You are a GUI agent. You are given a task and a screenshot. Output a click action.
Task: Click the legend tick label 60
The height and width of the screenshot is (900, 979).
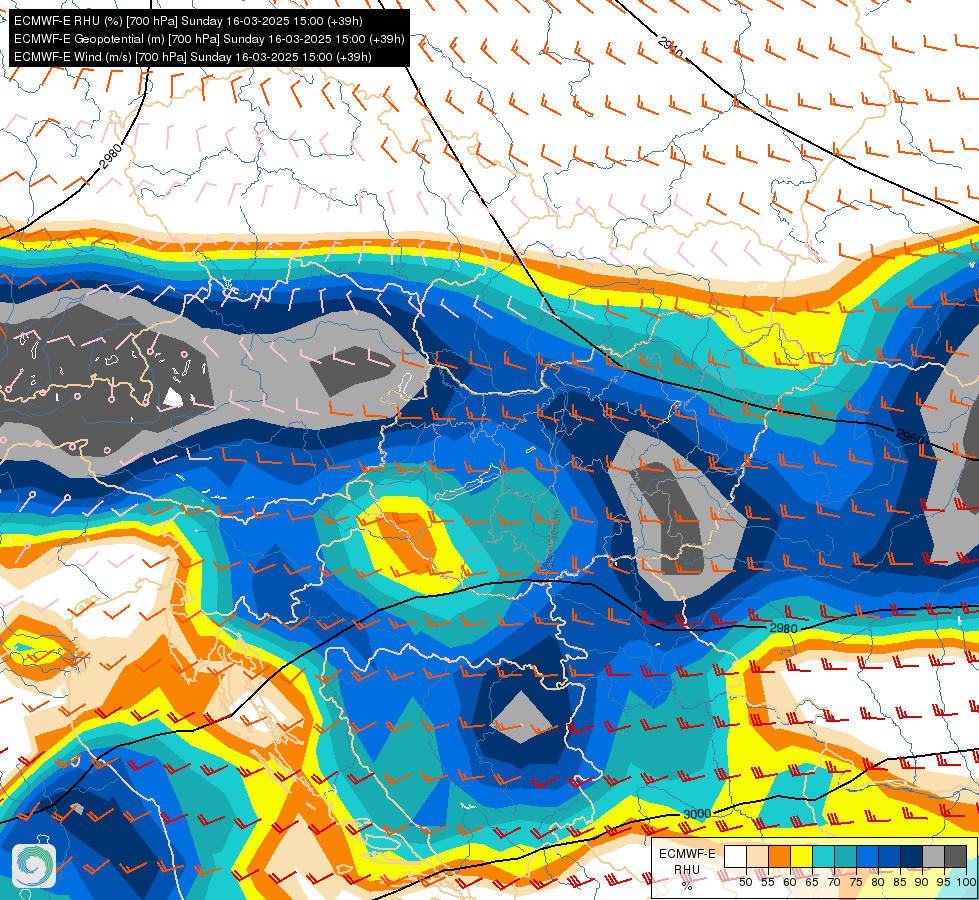point(790,882)
